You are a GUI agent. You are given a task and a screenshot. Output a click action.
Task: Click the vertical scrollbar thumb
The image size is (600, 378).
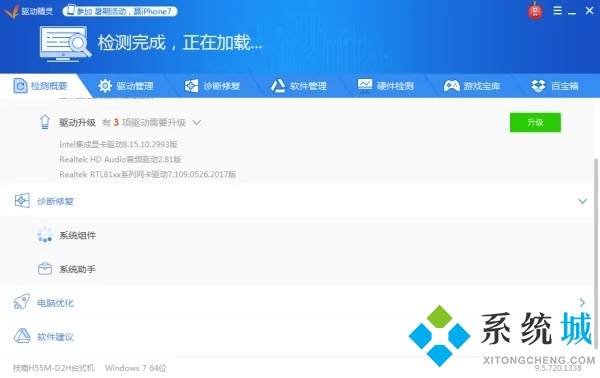pos(595,253)
